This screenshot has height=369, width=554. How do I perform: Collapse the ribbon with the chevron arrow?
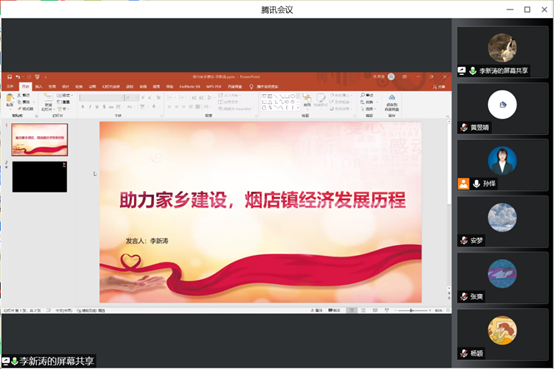[x=448, y=116]
